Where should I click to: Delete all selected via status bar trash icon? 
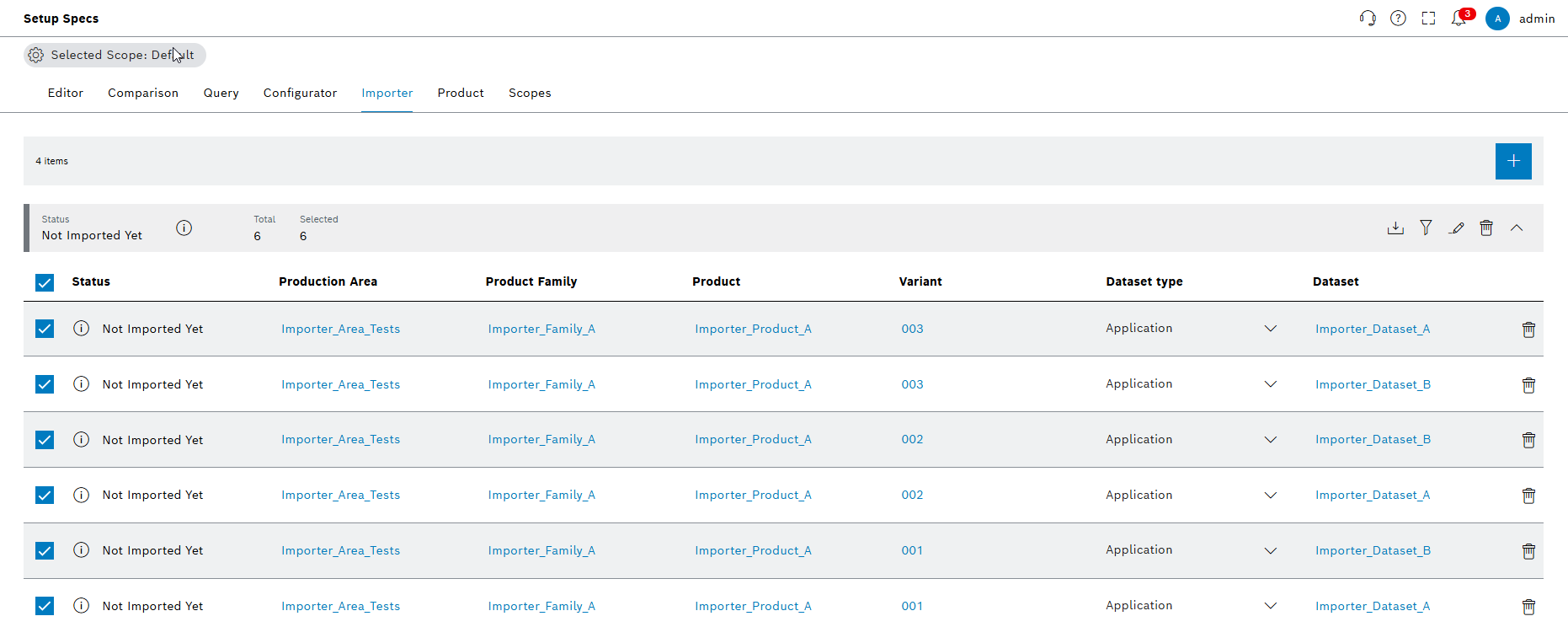[x=1486, y=228]
